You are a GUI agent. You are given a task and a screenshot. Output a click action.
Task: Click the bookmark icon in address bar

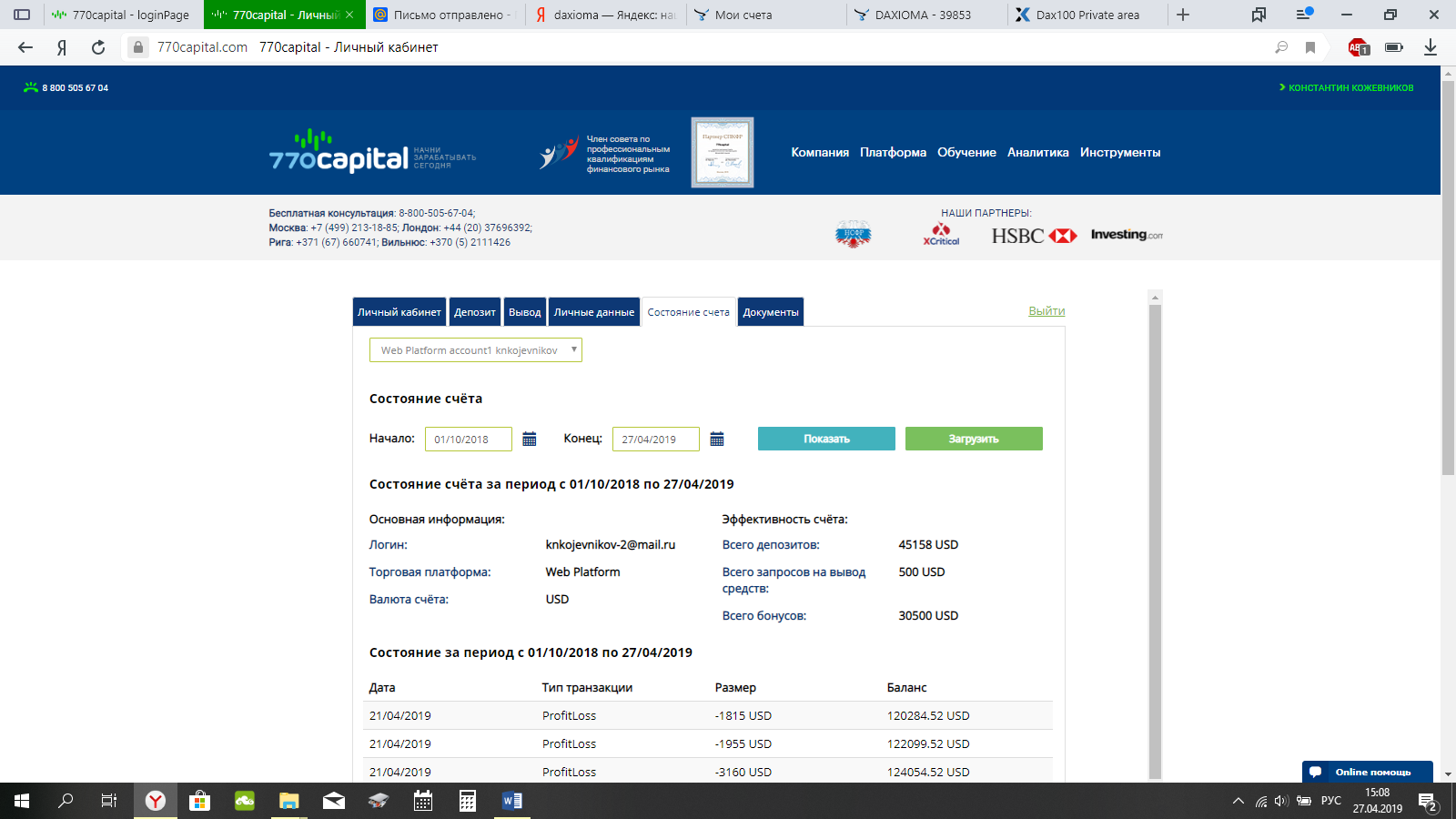coord(1310,47)
